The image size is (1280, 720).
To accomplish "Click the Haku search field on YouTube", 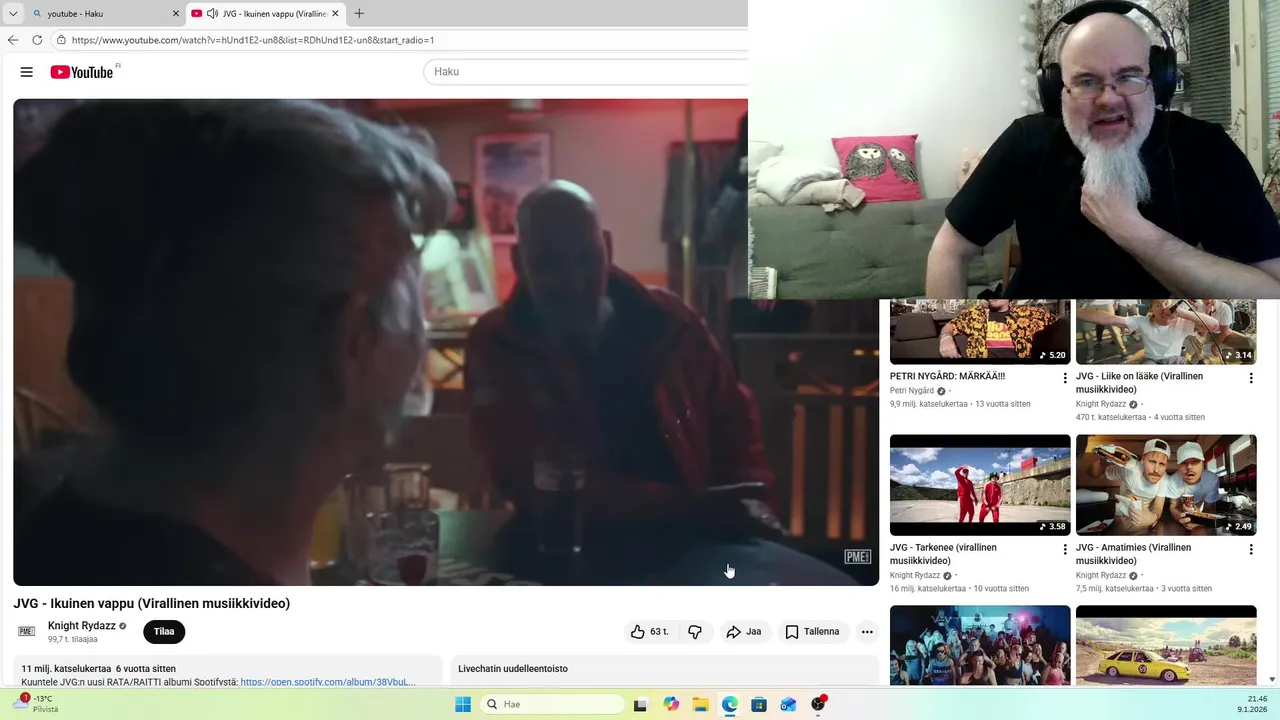I will click(x=586, y=72).
